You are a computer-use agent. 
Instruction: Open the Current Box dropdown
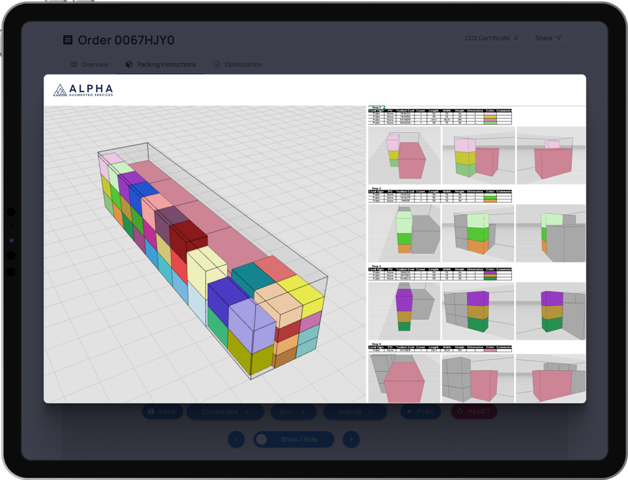pyautogui.click(x=225, y=411)
